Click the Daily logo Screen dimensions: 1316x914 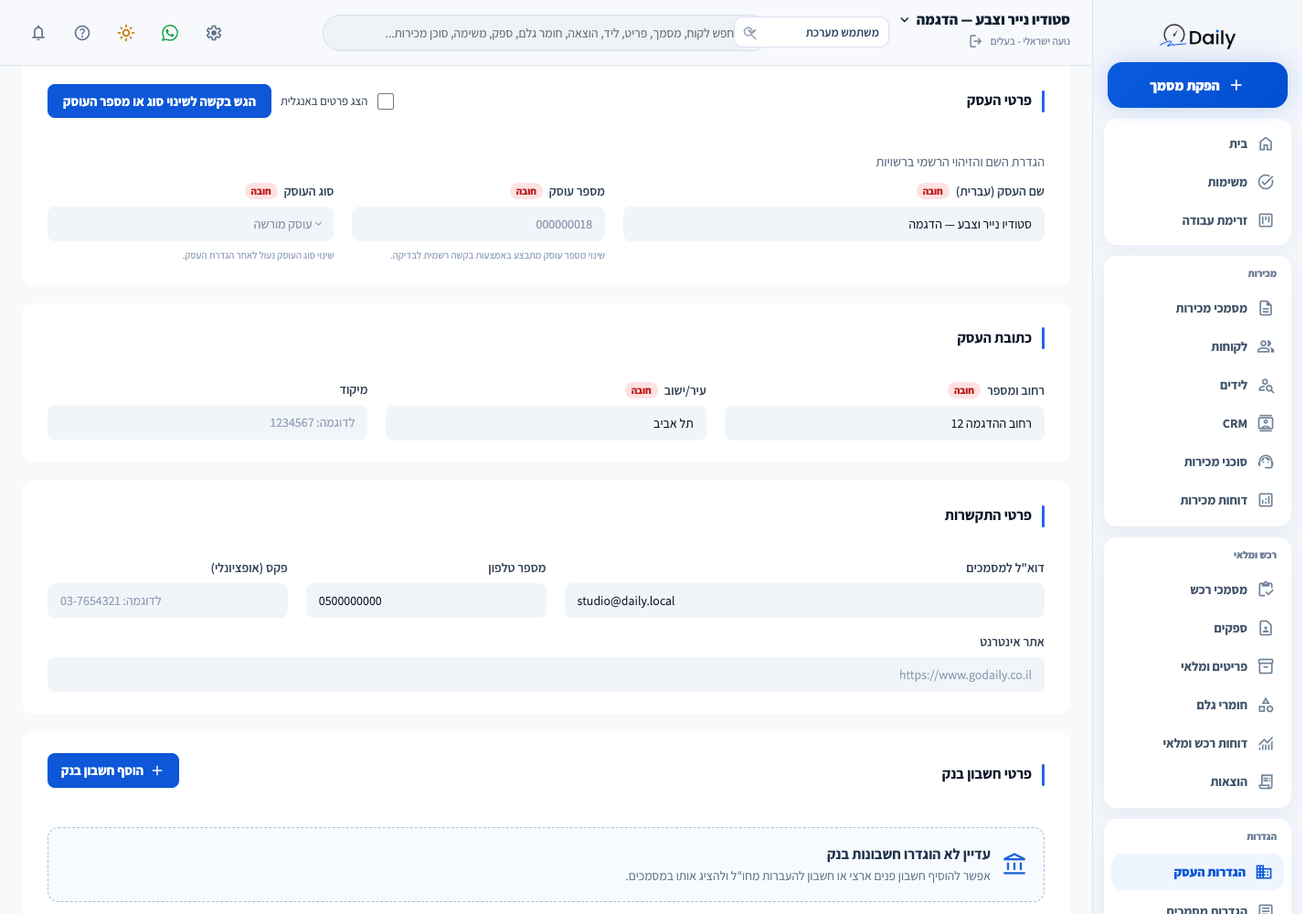tap(1197, 37)
